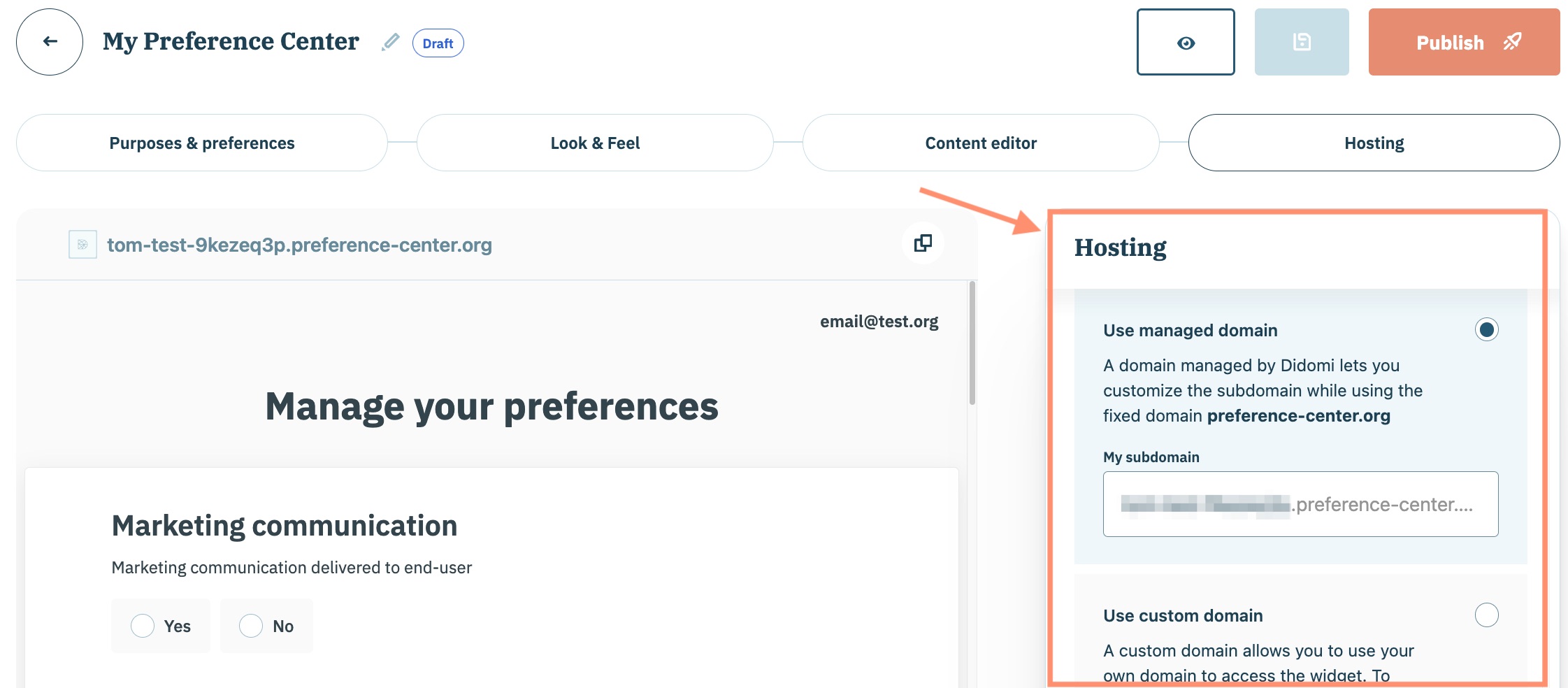Viewport: 1568px width, 688px height.
Task: Click the back arrow button
Action: [x=50, y=42]
